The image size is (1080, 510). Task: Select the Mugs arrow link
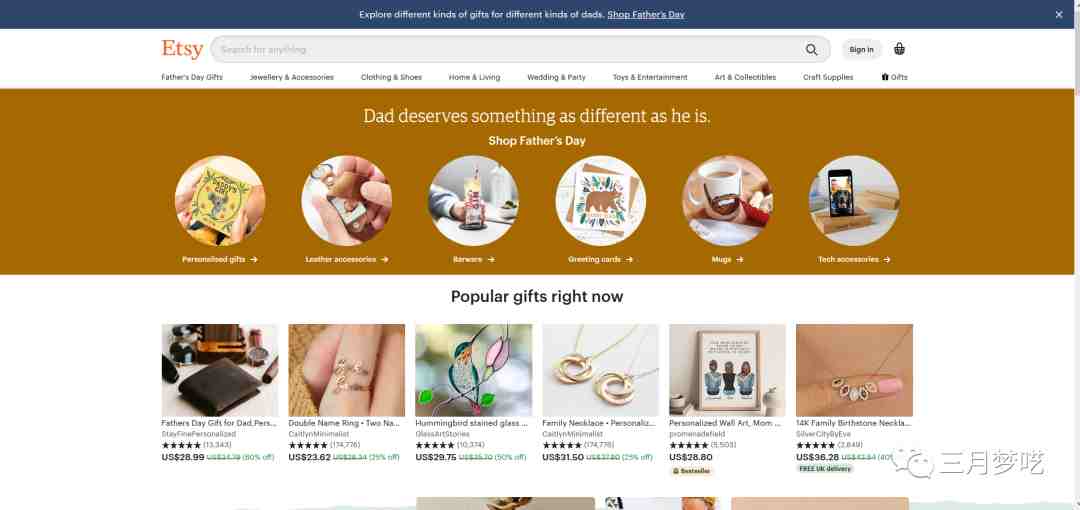727,260
